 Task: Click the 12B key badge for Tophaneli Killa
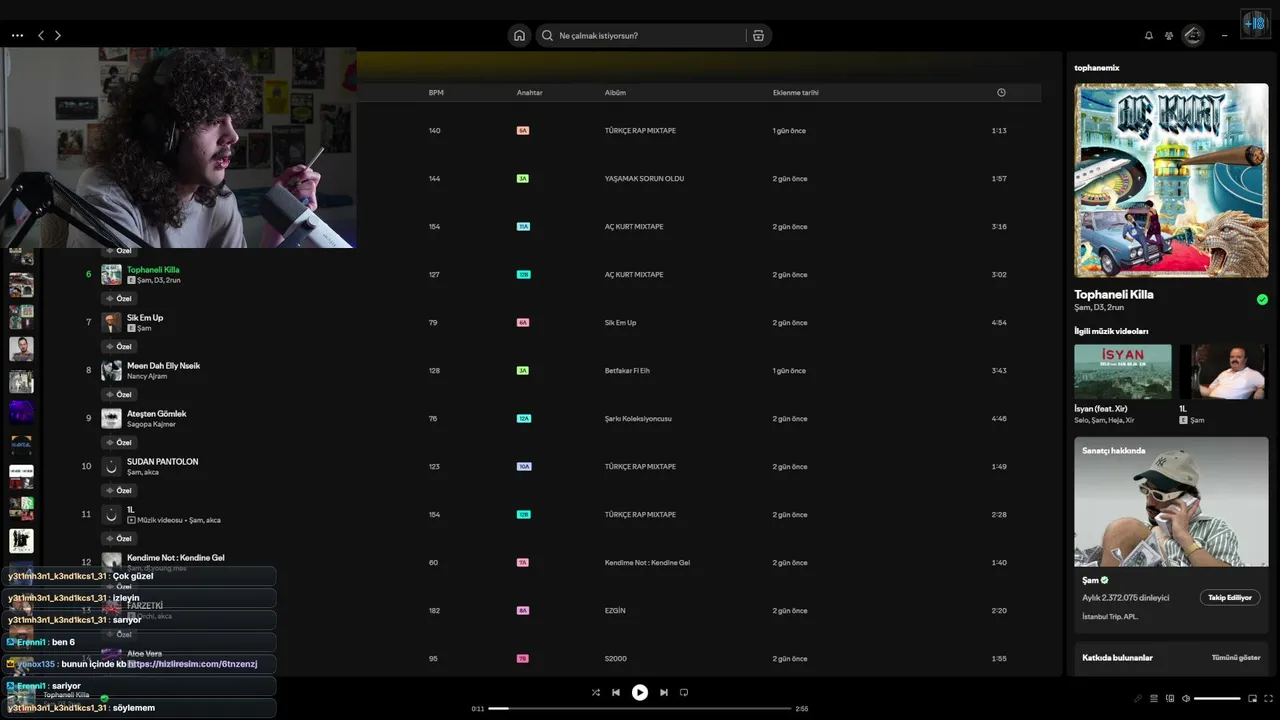[x=523, y=275]
